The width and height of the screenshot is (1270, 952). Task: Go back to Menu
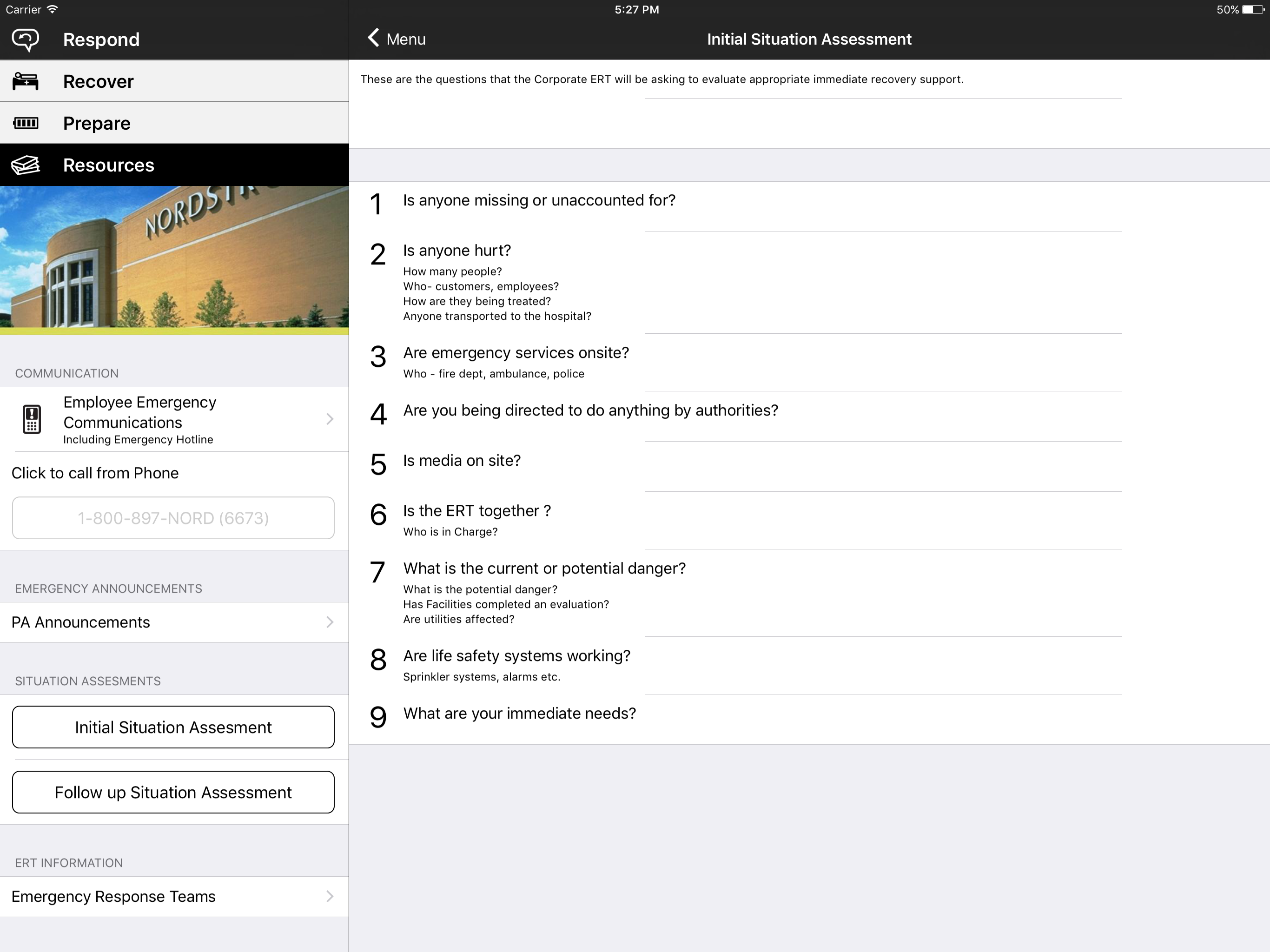tap(405, 39)
